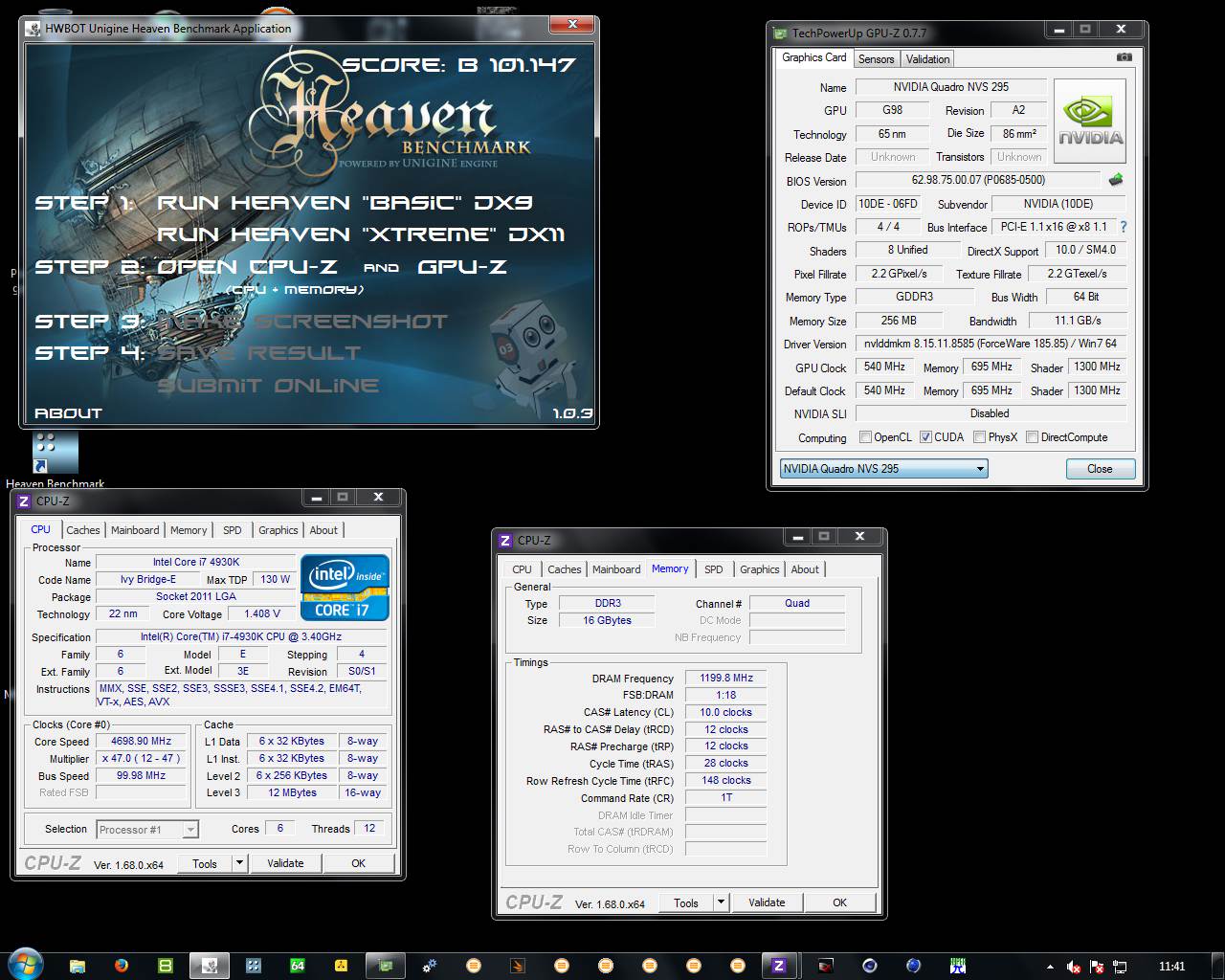Click the BIOS save chip icon in GPU-Z
Screen dimensions: 1225x980
pyautogui.click(x=1115, y=179)
